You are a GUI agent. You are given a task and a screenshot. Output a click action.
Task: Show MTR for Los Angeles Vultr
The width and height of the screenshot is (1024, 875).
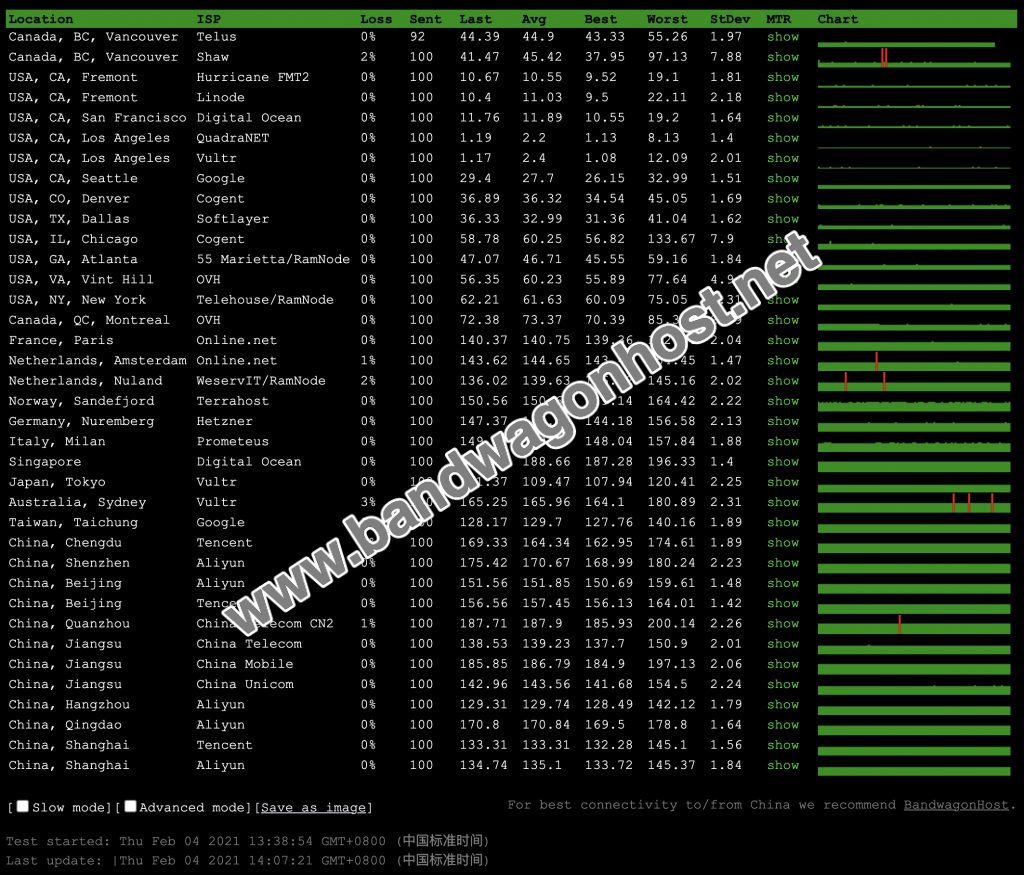coord(783,159)
